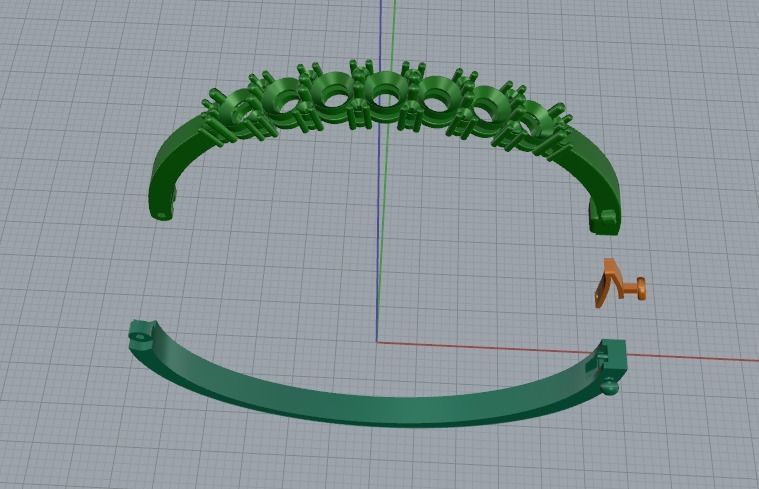The image size is (759, 489).
Task: Select the orange clasp hook piece
Action: point(619,283)
